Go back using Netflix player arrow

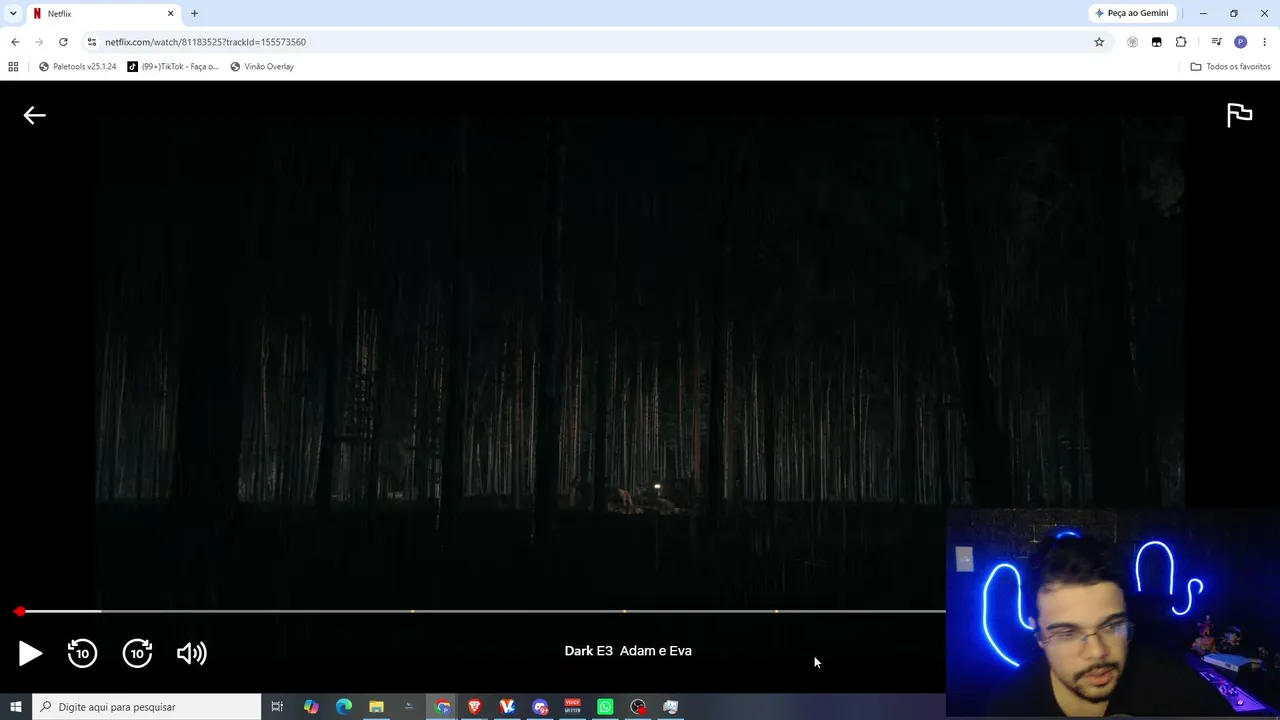click(x=35, y=115)
